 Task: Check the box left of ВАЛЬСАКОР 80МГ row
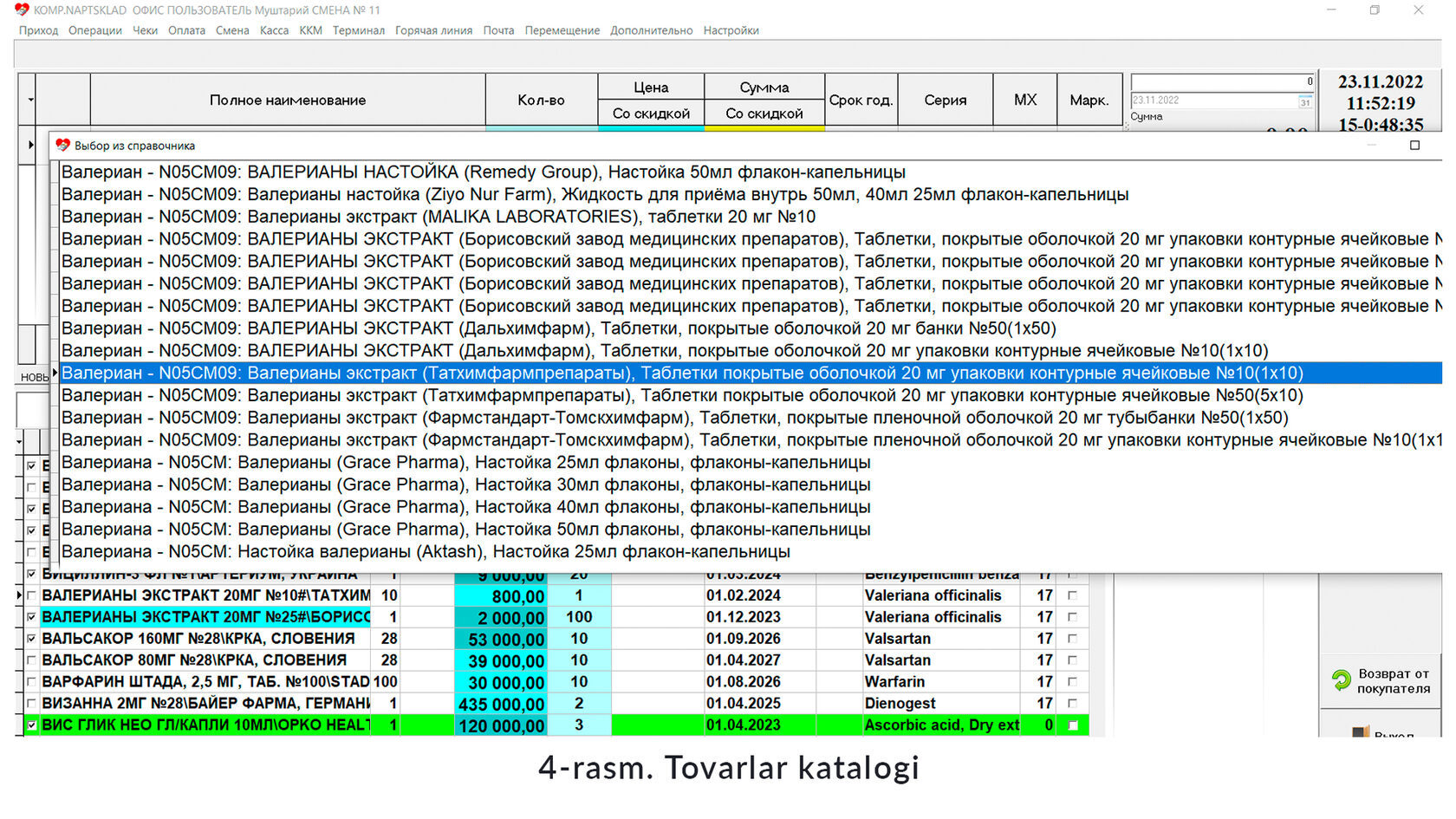point(31,660)
